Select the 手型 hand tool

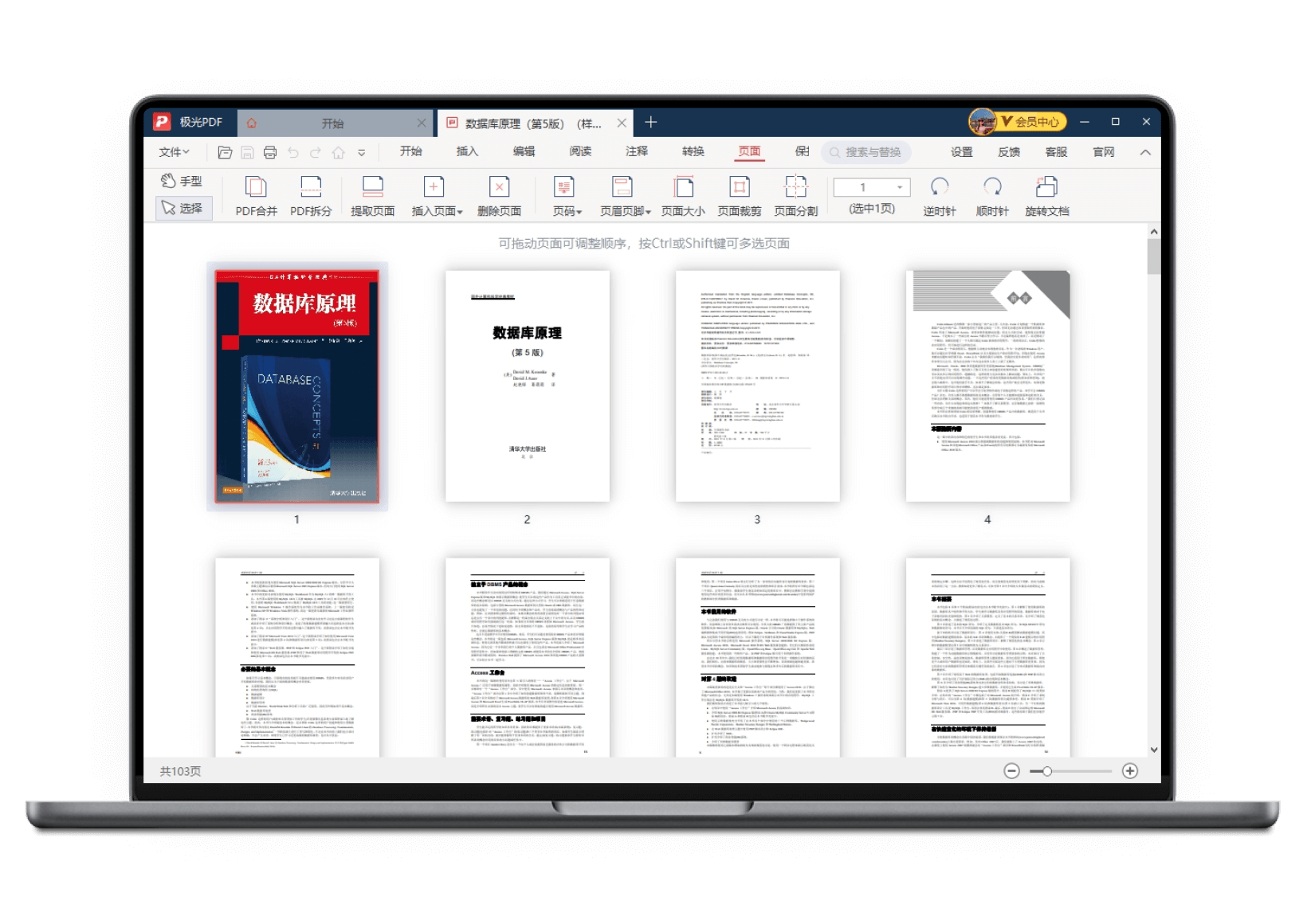coord(182,181)
